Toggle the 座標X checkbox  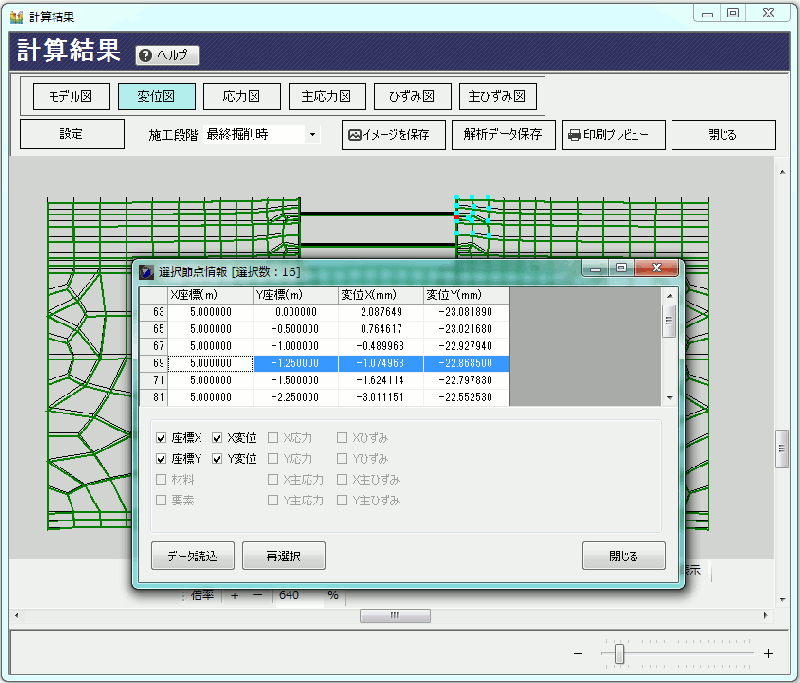point(161,438)
